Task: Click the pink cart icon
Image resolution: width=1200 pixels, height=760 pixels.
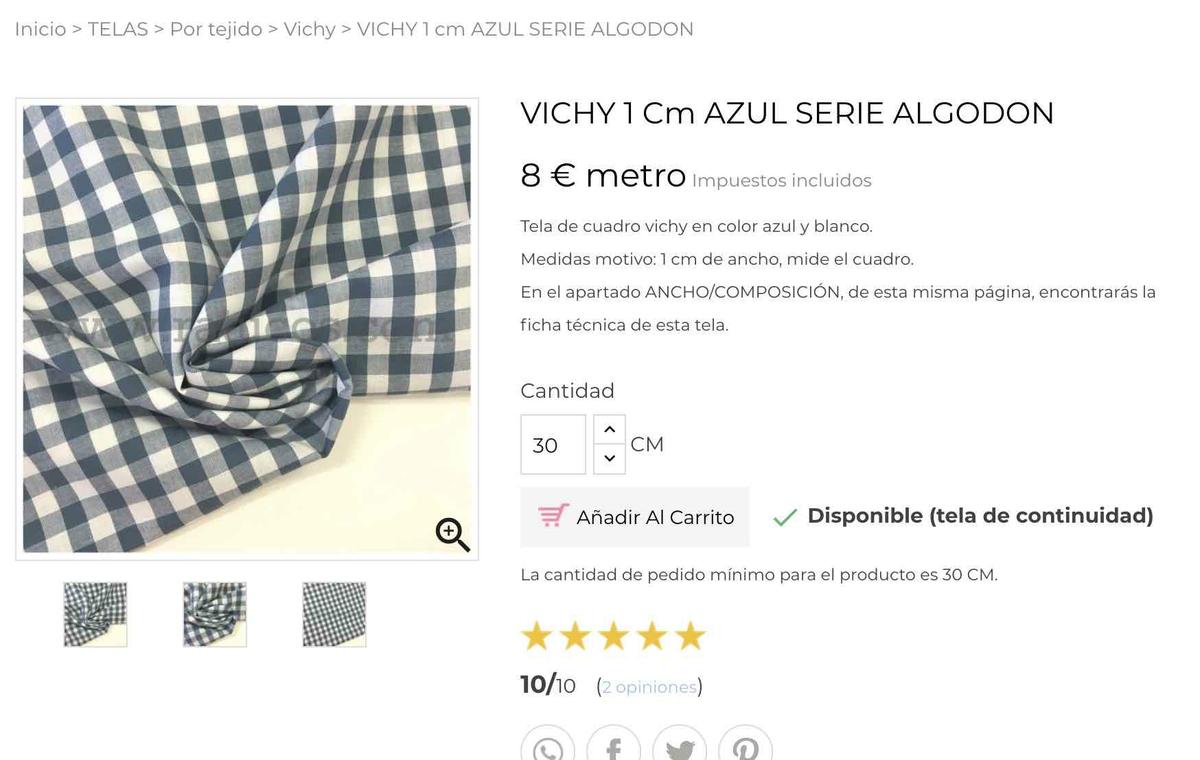Action: 553,516
